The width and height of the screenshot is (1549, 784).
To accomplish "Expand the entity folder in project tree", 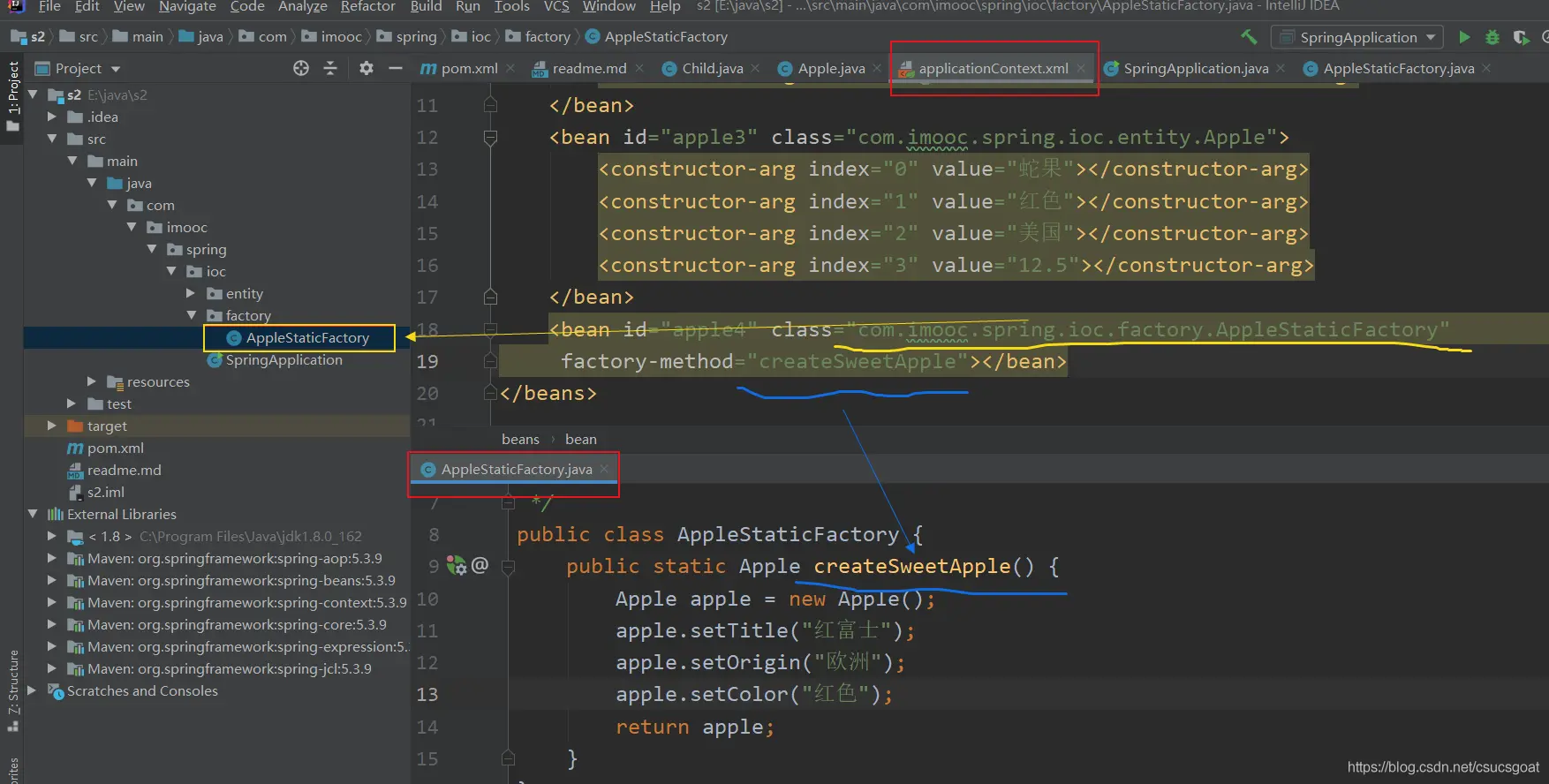I will pyautogui.click(x=191, y=293).
